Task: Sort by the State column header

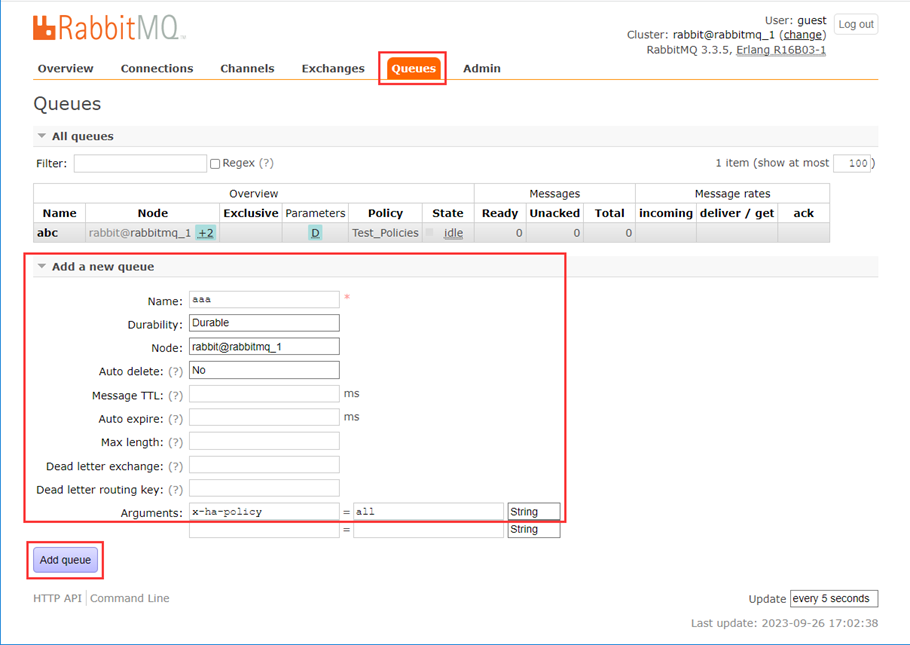Action: pos(447,213)
